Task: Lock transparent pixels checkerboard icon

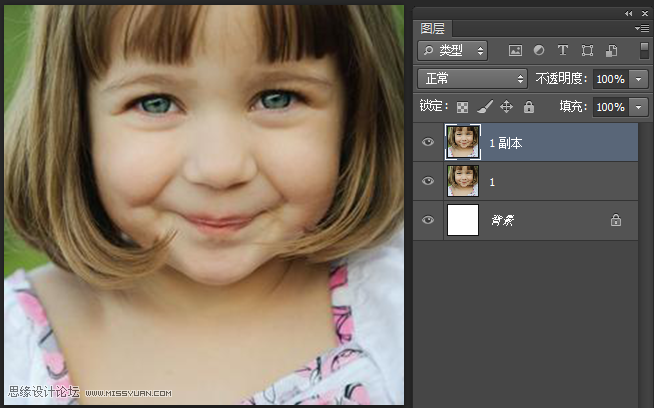Action: coord(462,107)
